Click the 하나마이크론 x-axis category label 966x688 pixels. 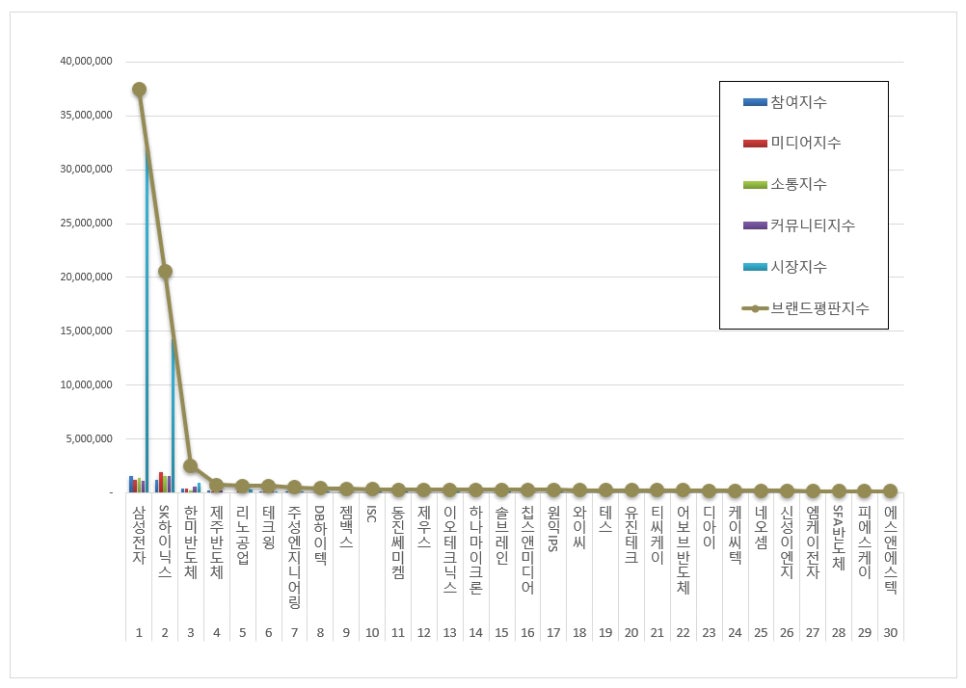tap(476, 550)
